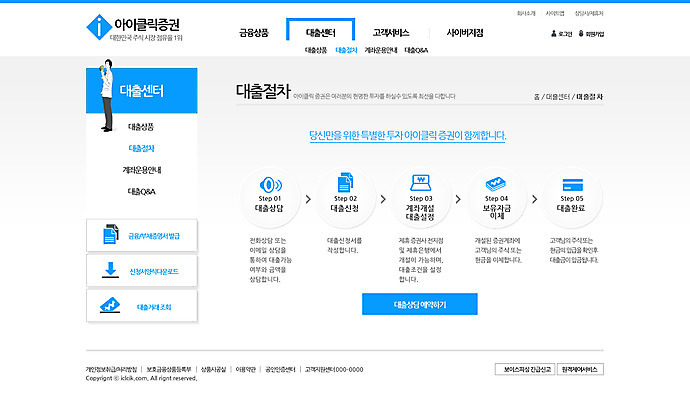Click the 금융/부채증명서발급 sidebar link
The width and height of the screenshot is (690, 400).
142,235
